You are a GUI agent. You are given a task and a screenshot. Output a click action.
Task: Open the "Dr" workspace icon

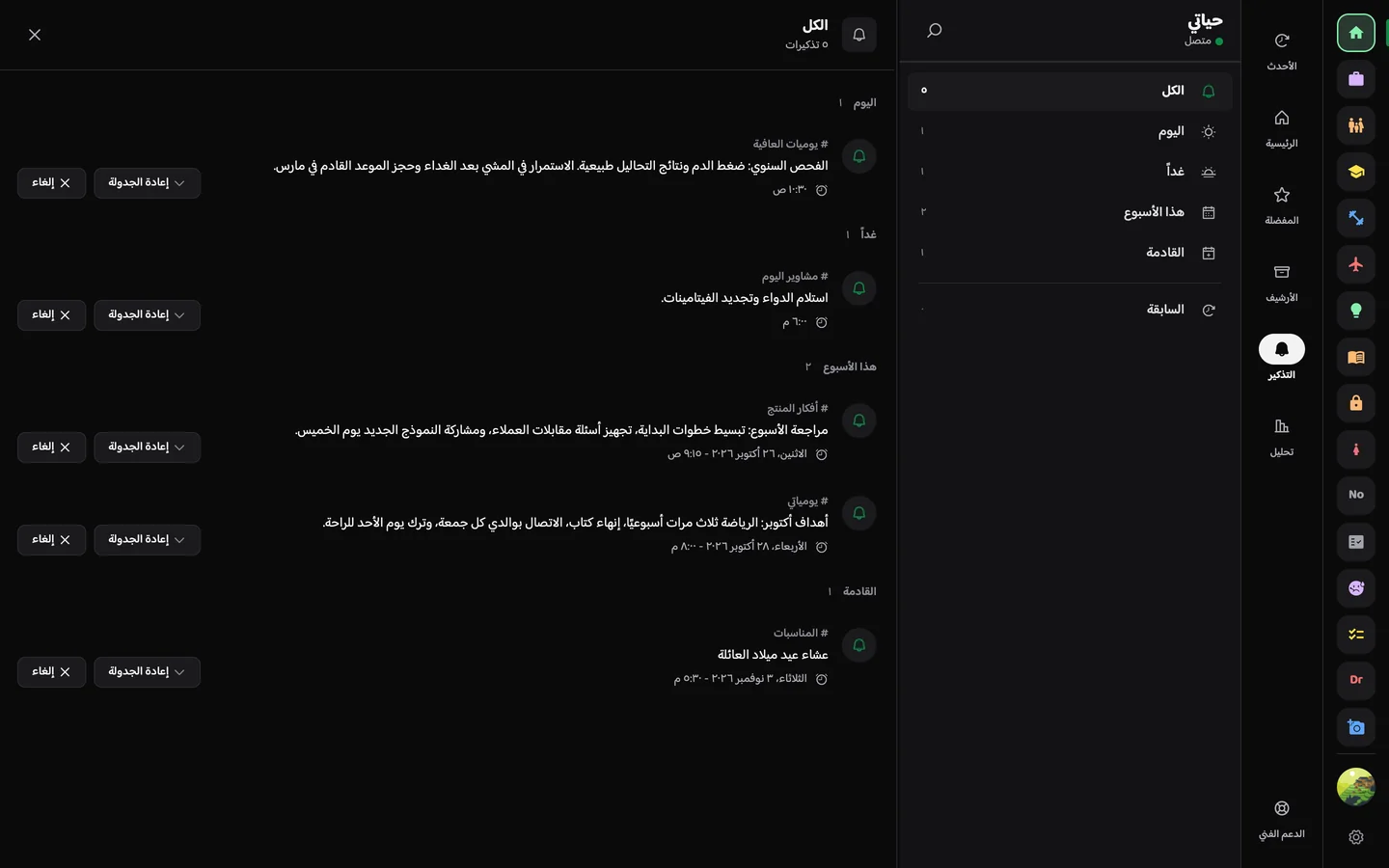[x=1356, y=681]
